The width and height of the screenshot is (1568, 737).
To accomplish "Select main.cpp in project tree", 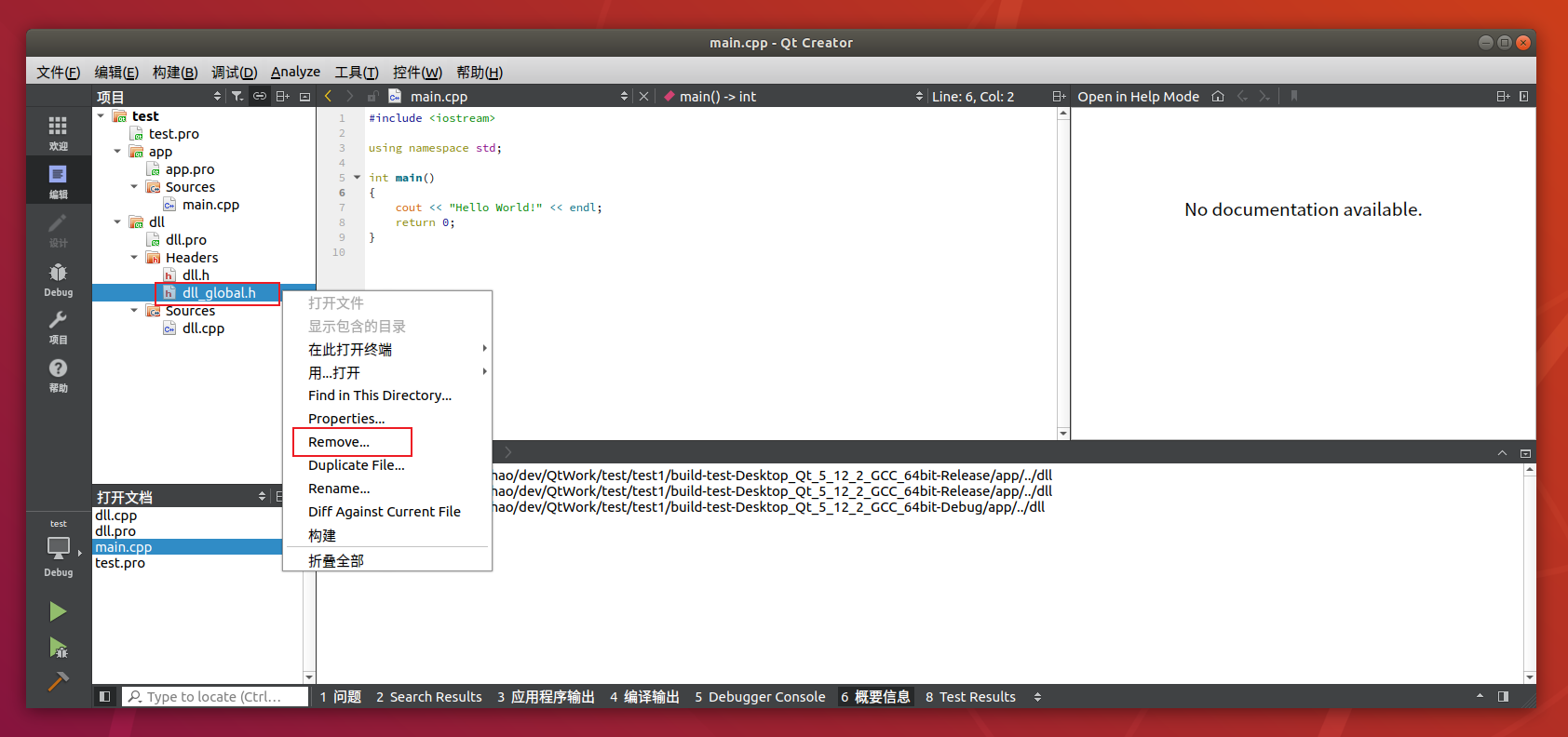I will click(x=210, y=205).
